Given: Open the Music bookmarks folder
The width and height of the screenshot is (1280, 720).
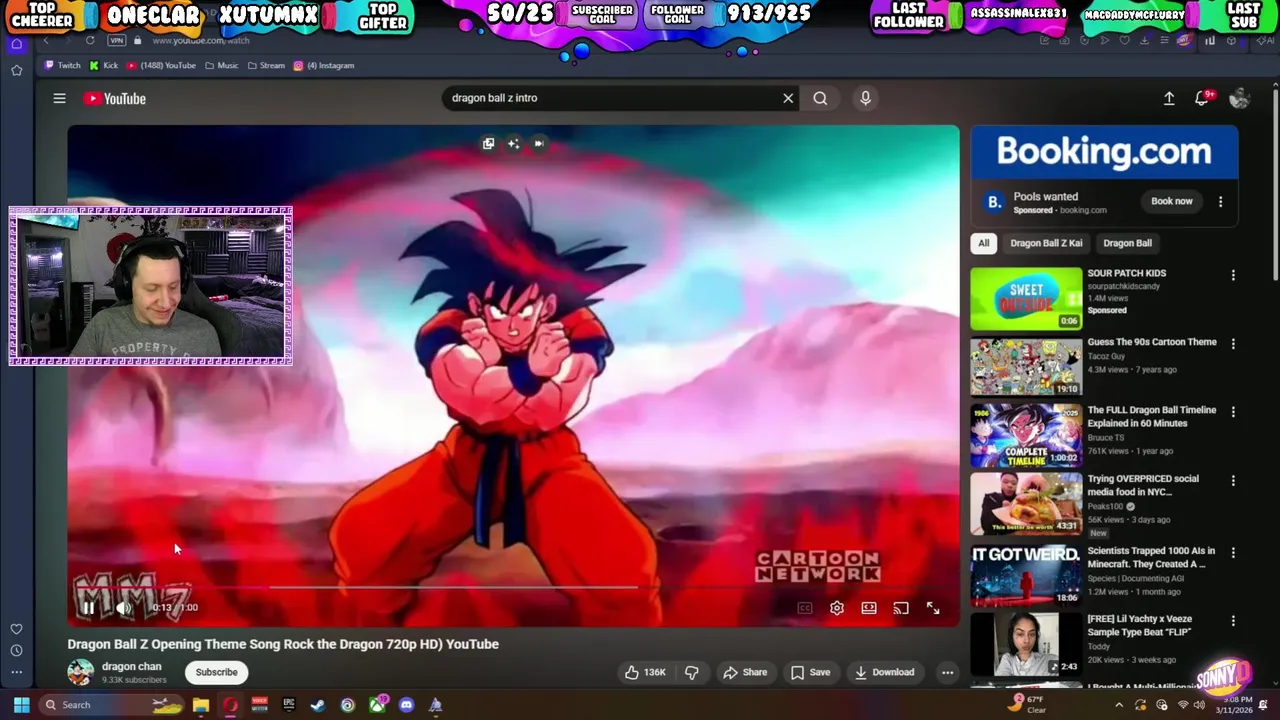Looking at the screenshot, I should [222, 65].
